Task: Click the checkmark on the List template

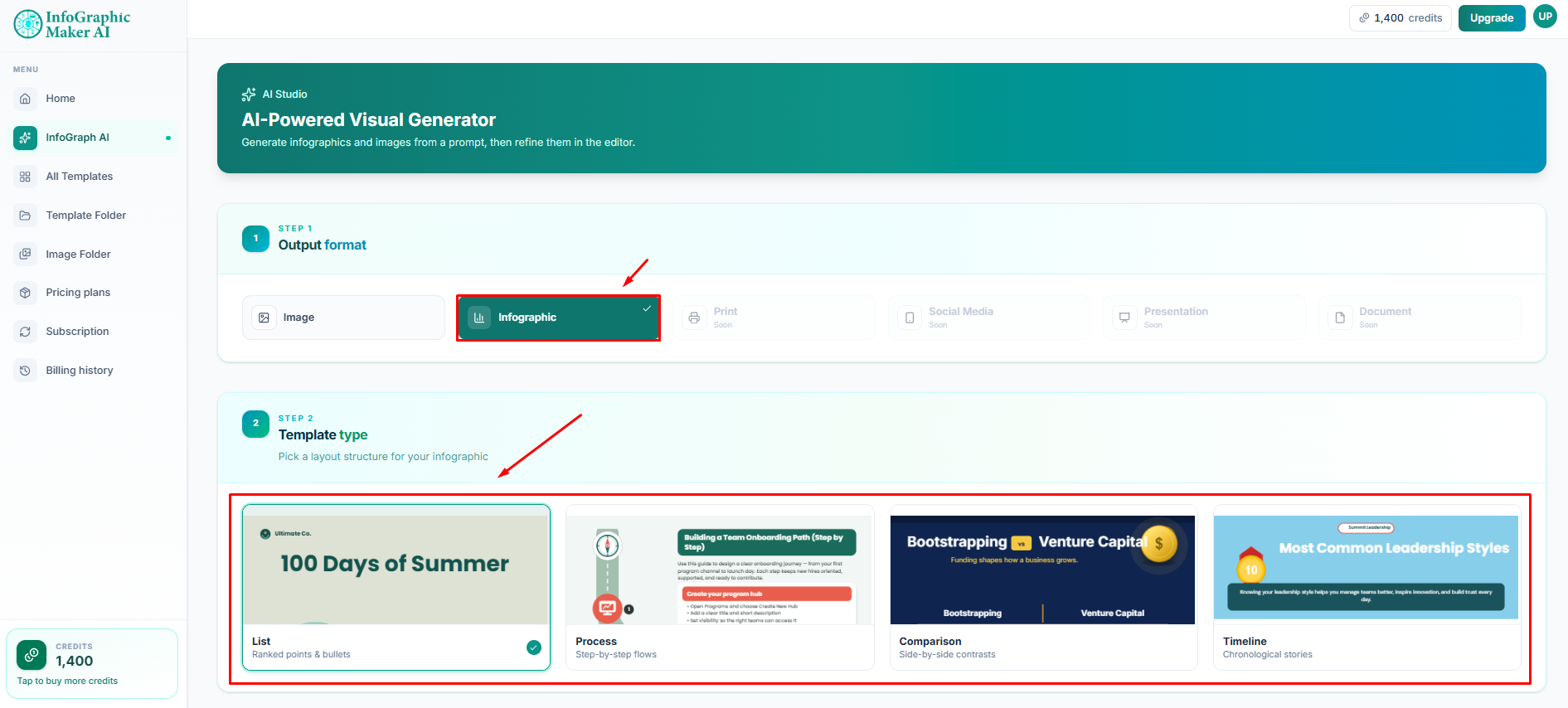Action: coord(534,647)
